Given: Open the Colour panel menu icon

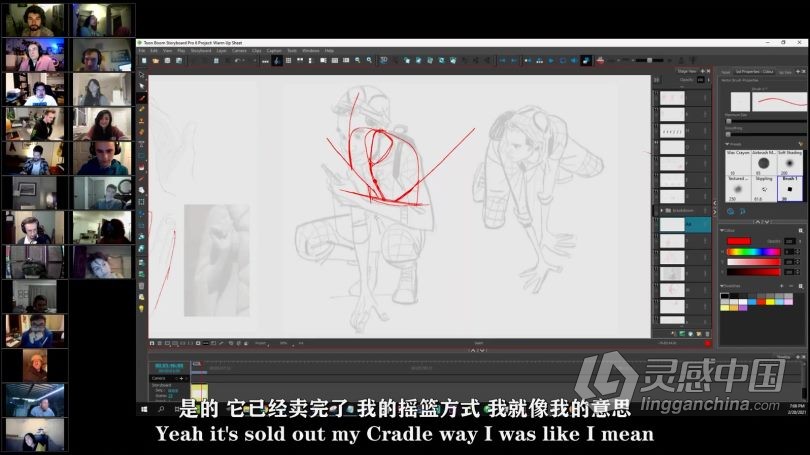Looking at the screenshot, I should coord(801,230).
